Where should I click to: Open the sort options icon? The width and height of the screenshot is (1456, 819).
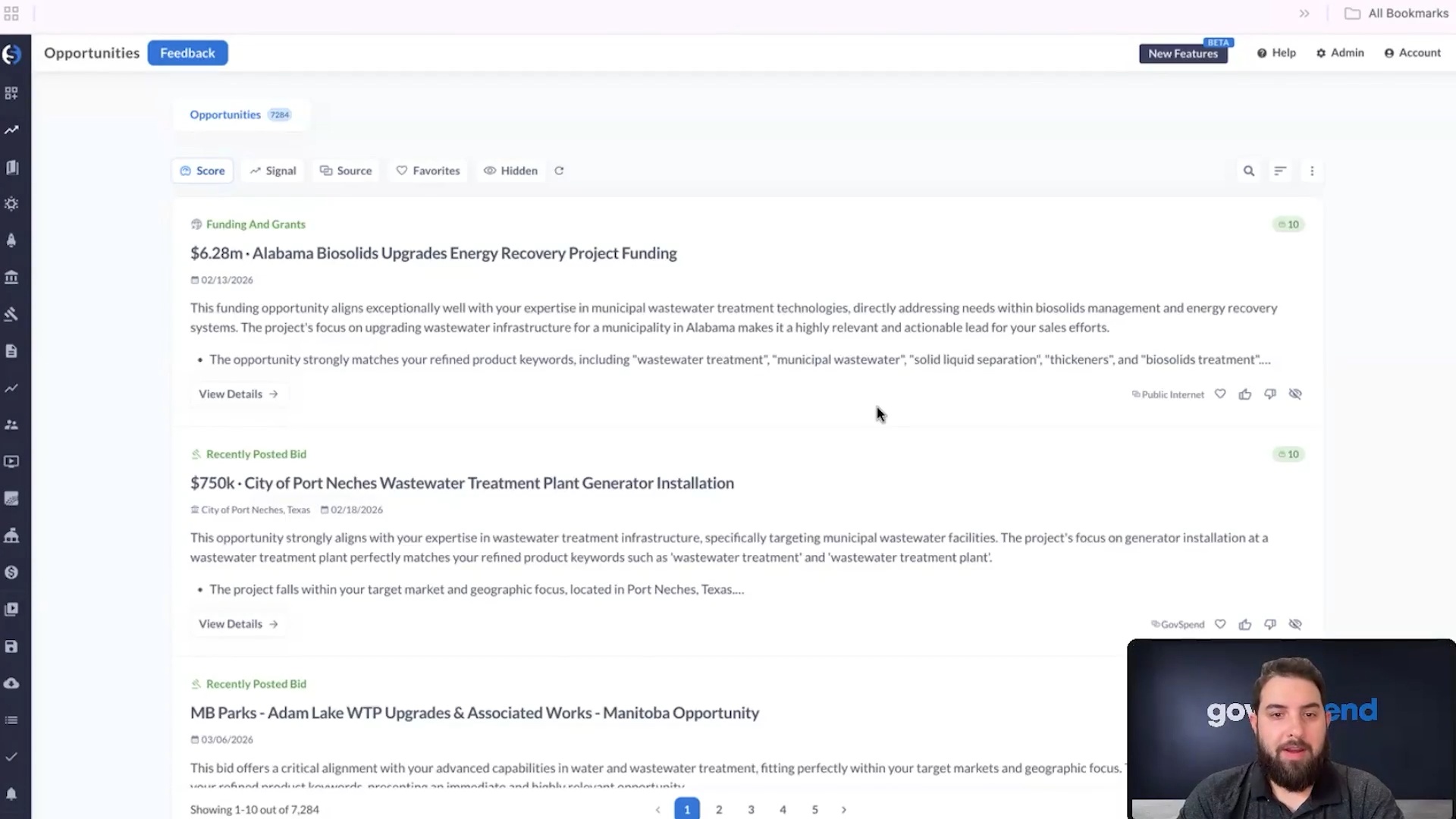point(1280,171)
